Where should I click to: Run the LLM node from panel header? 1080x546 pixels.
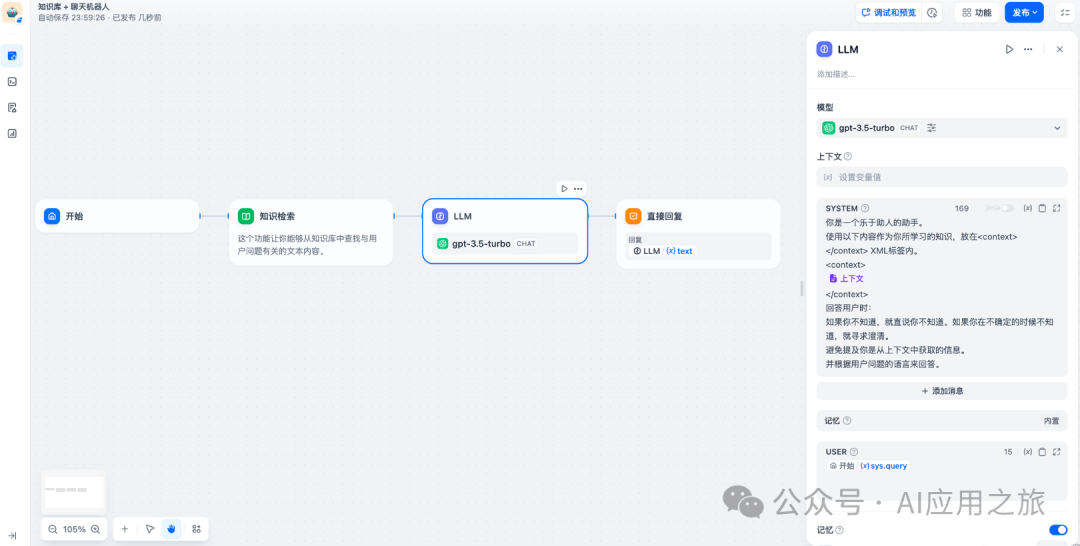(x=1009, y=50)
